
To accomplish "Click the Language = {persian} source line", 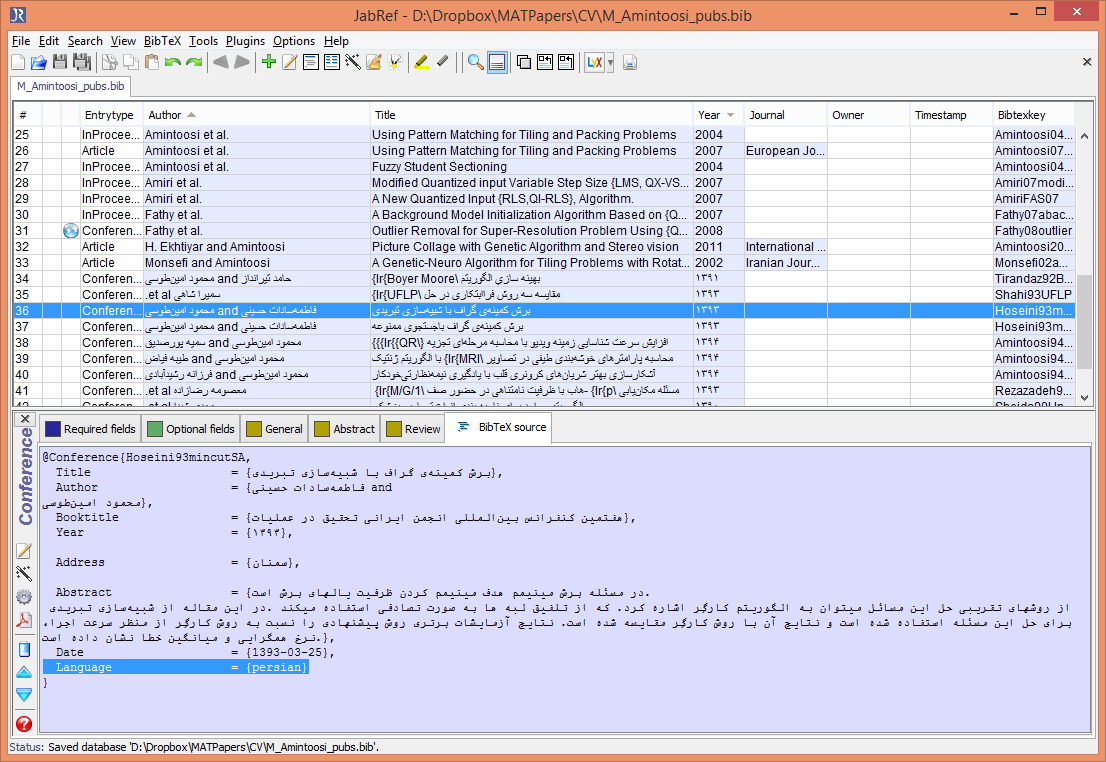I will [176, 667].
